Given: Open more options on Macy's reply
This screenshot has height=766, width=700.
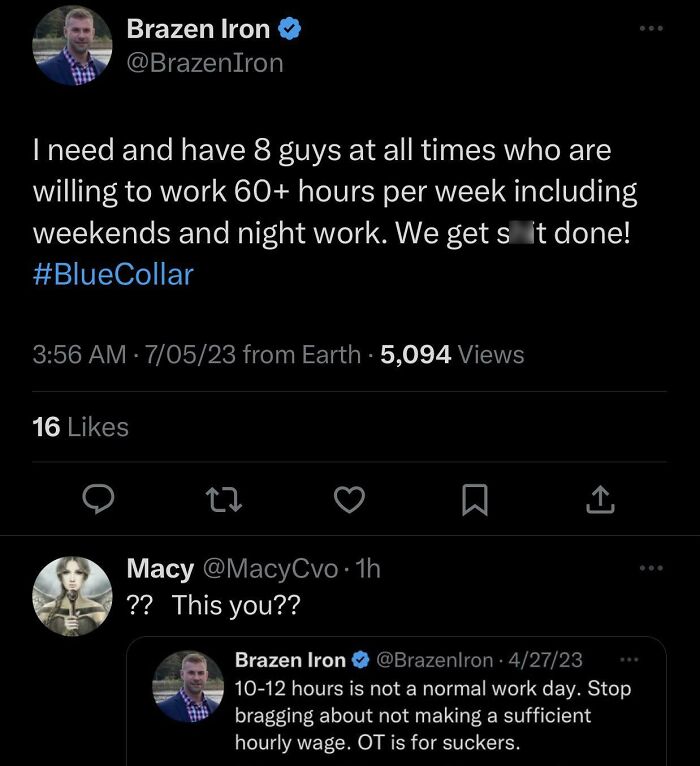Looking at the screenshot, I should coord(651,568).
